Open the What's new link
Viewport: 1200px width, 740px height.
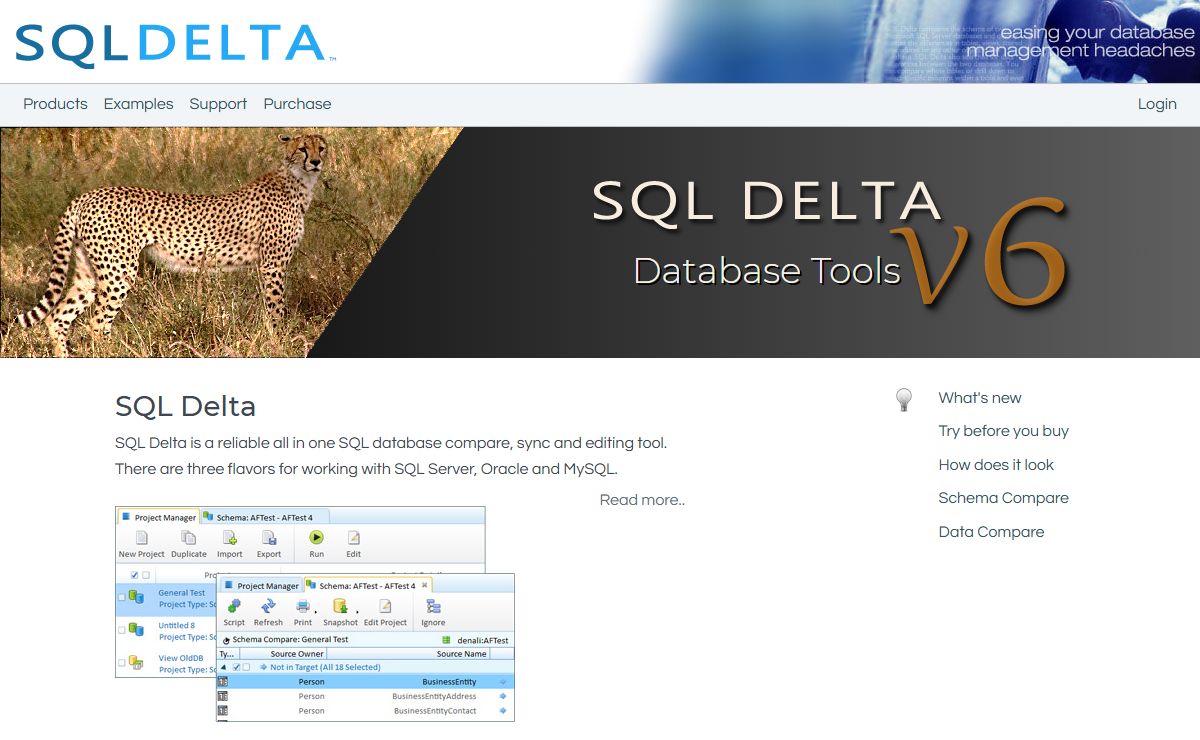point(980,398)
